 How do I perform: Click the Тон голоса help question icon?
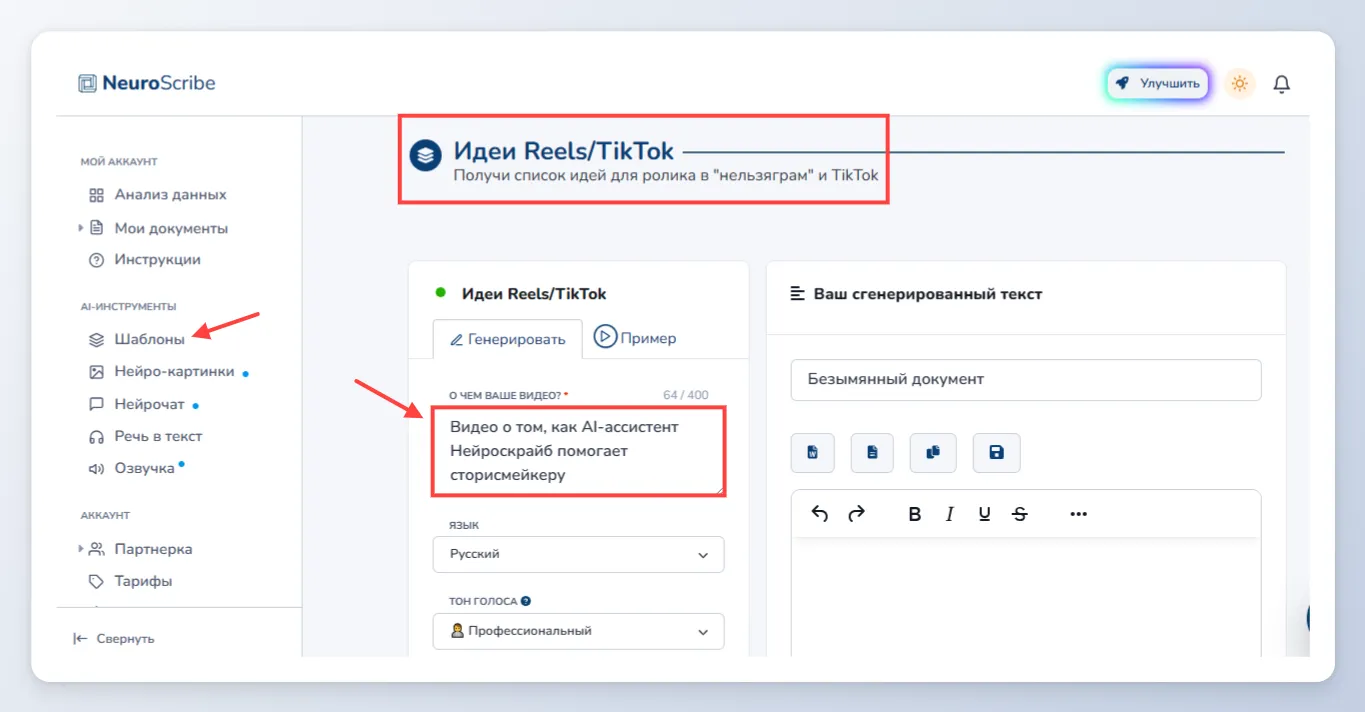pos(526,601)
